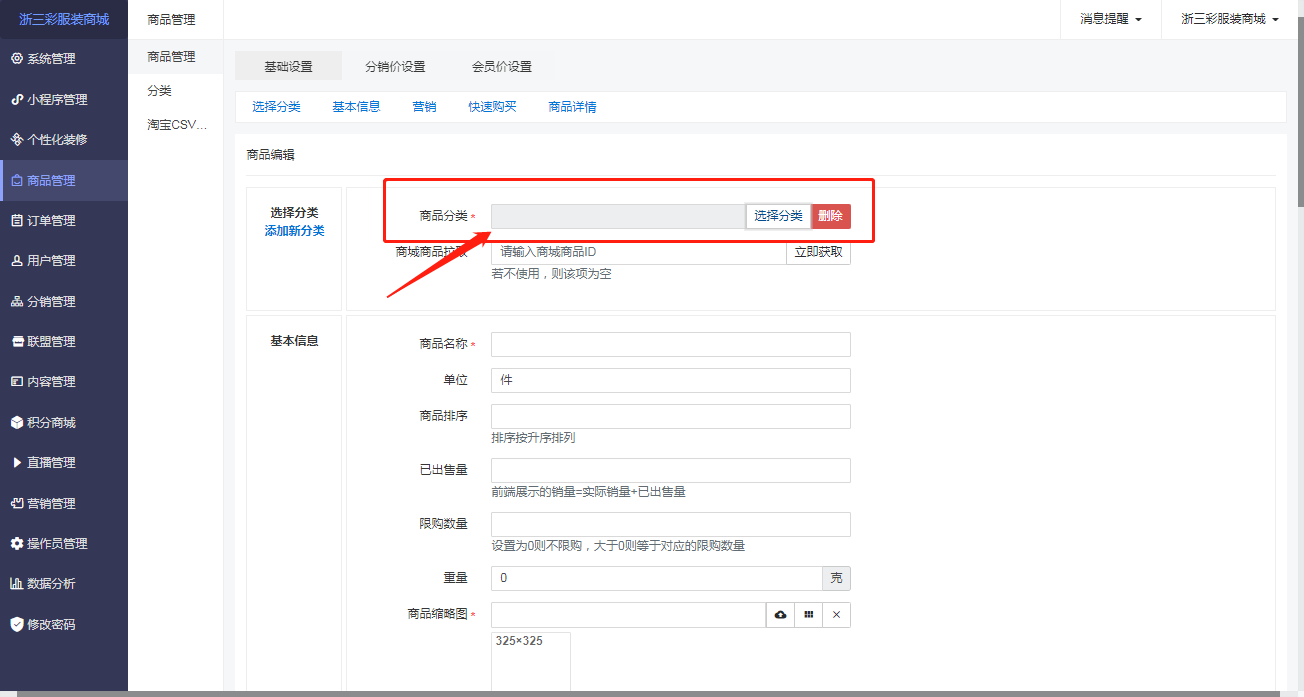Viewport: 1304px width, 697px height.
Task: Click the 订单管理 icon in sidebar
Action: [x=17, y=220]
